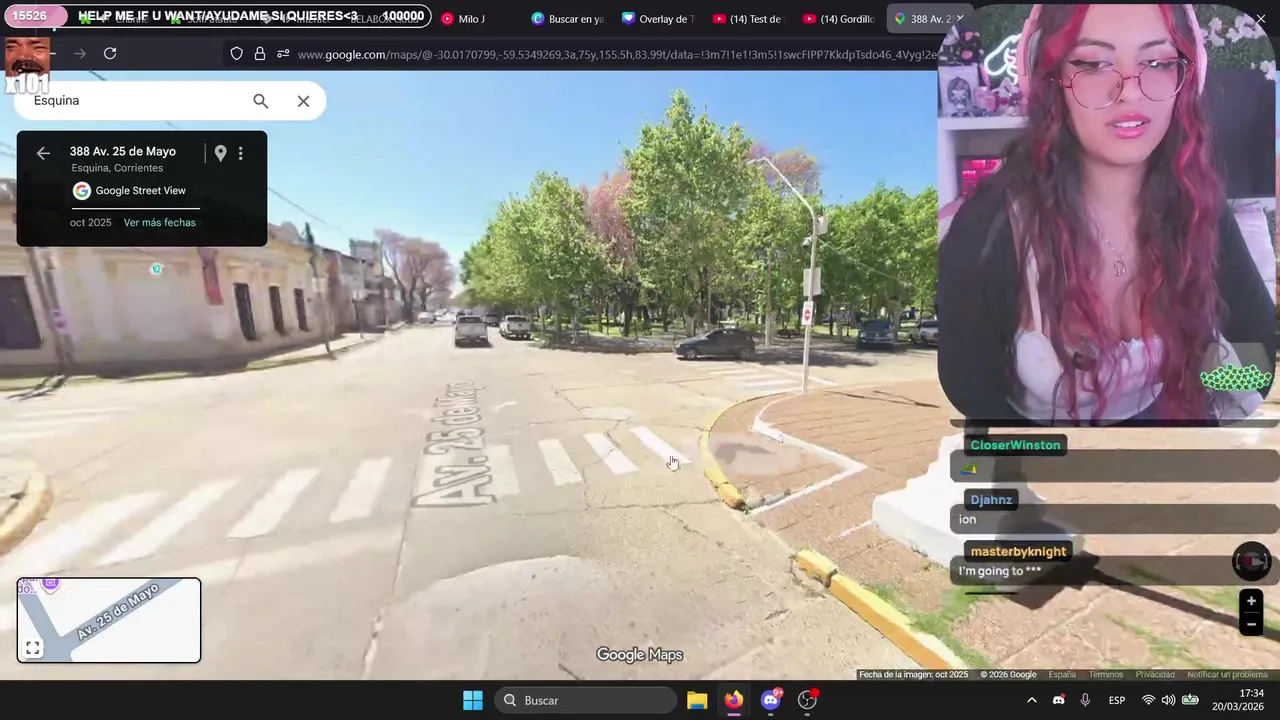Click the CloserWinston chat username
The height and width of the screenshot is (720, 1280).
coord(1015,446)
